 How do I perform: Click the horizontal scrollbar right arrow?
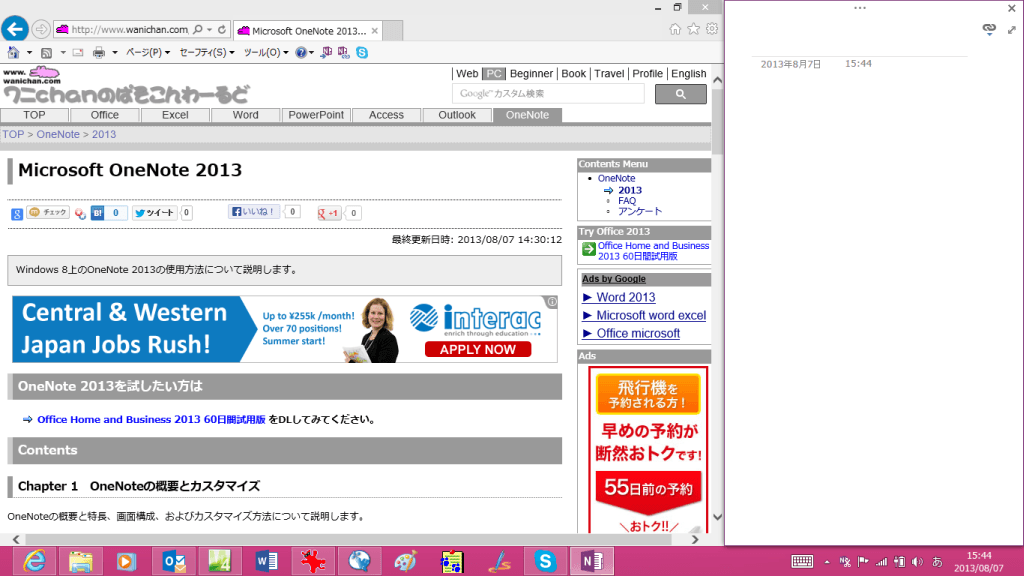[695, 539]
